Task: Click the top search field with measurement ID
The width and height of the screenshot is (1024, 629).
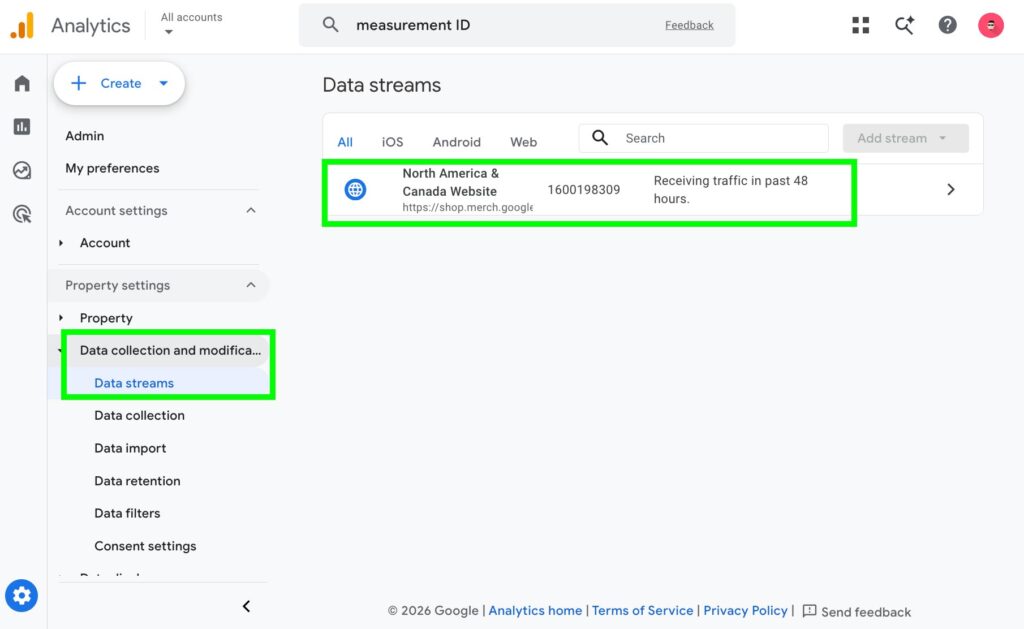Action: [x=517, y=25]
